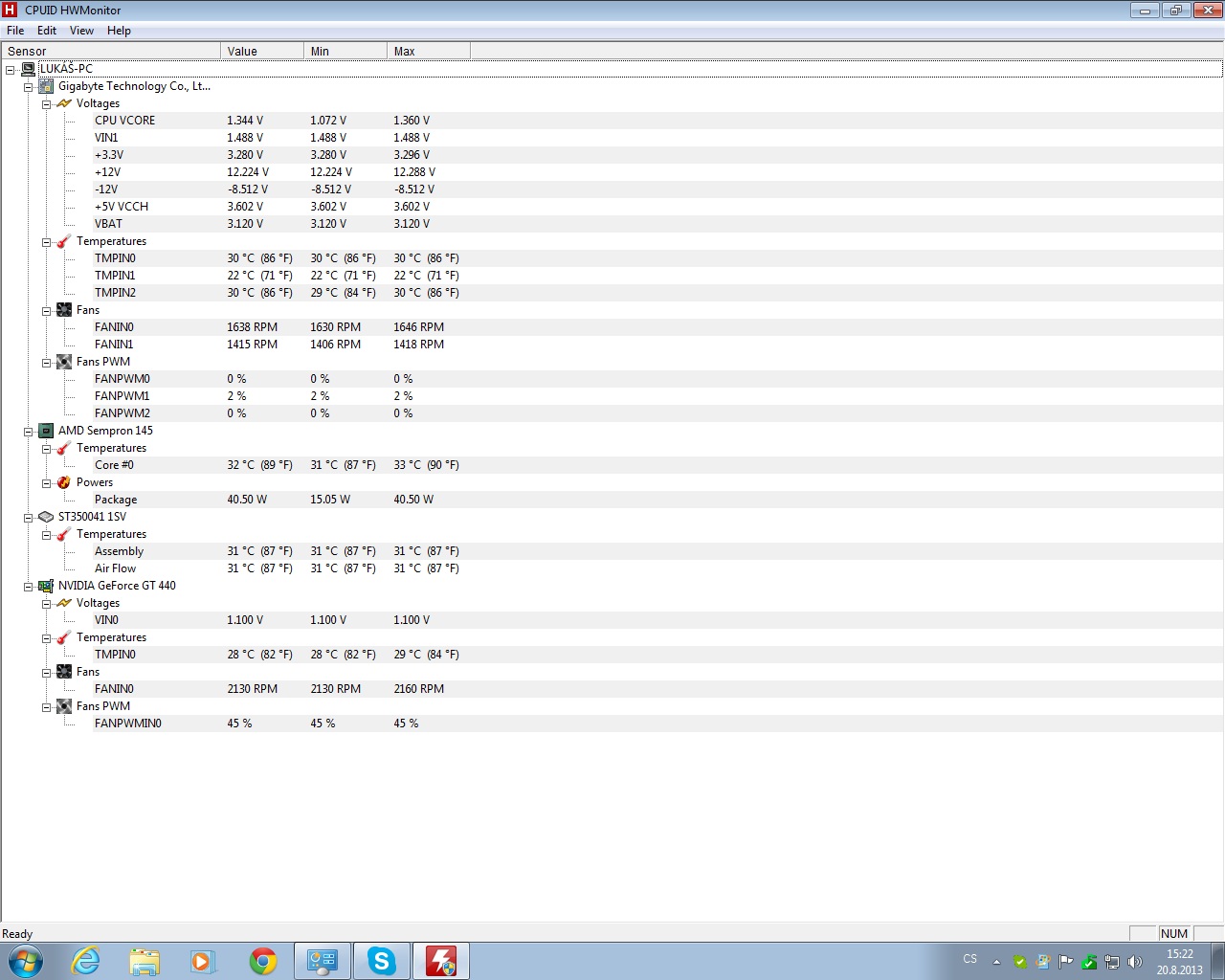Click the Fans icon under NVIDIA GeForce
Viewport: 1225px width, 980px height.
pos(64,672)
